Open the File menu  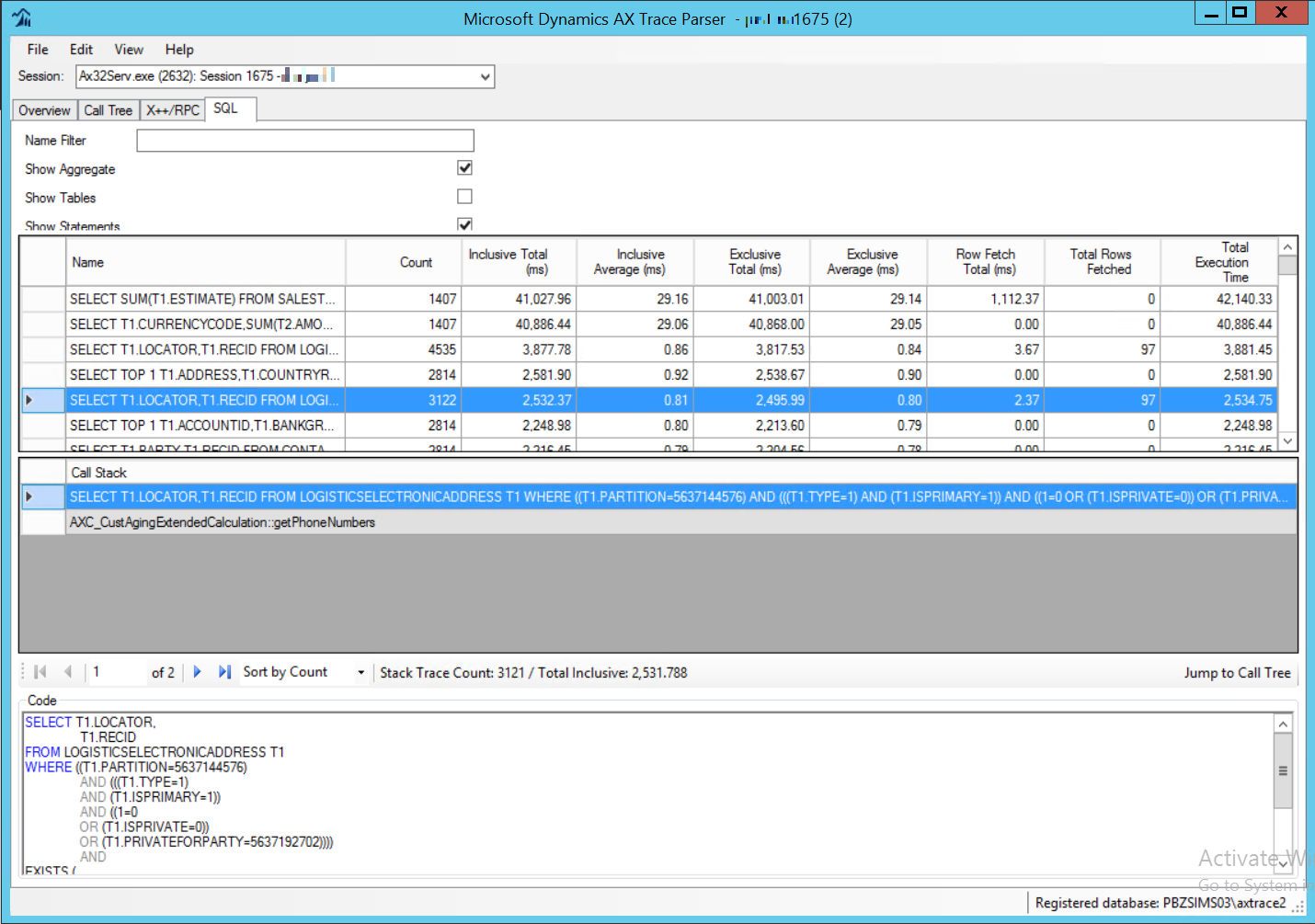(x=38, y=50)
